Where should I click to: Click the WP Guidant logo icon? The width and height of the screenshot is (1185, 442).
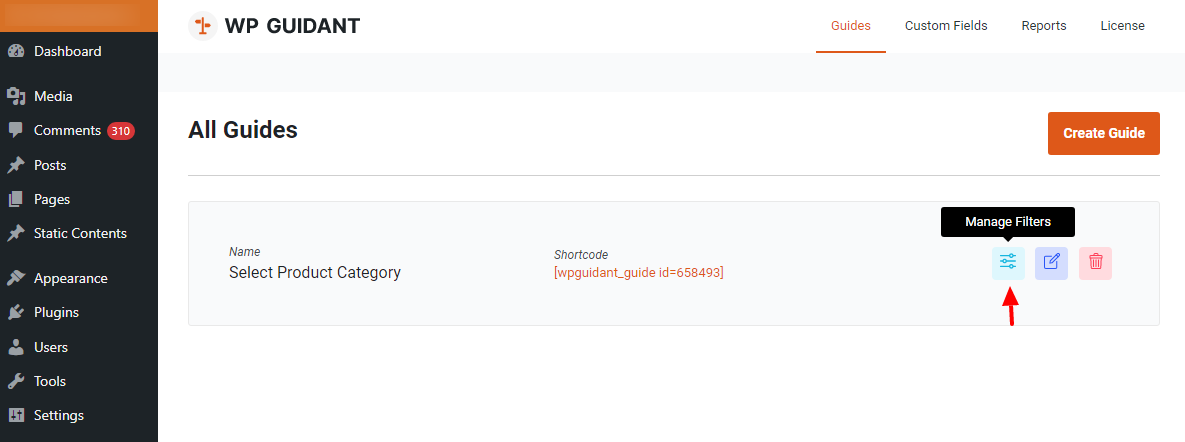pos(203,26)
